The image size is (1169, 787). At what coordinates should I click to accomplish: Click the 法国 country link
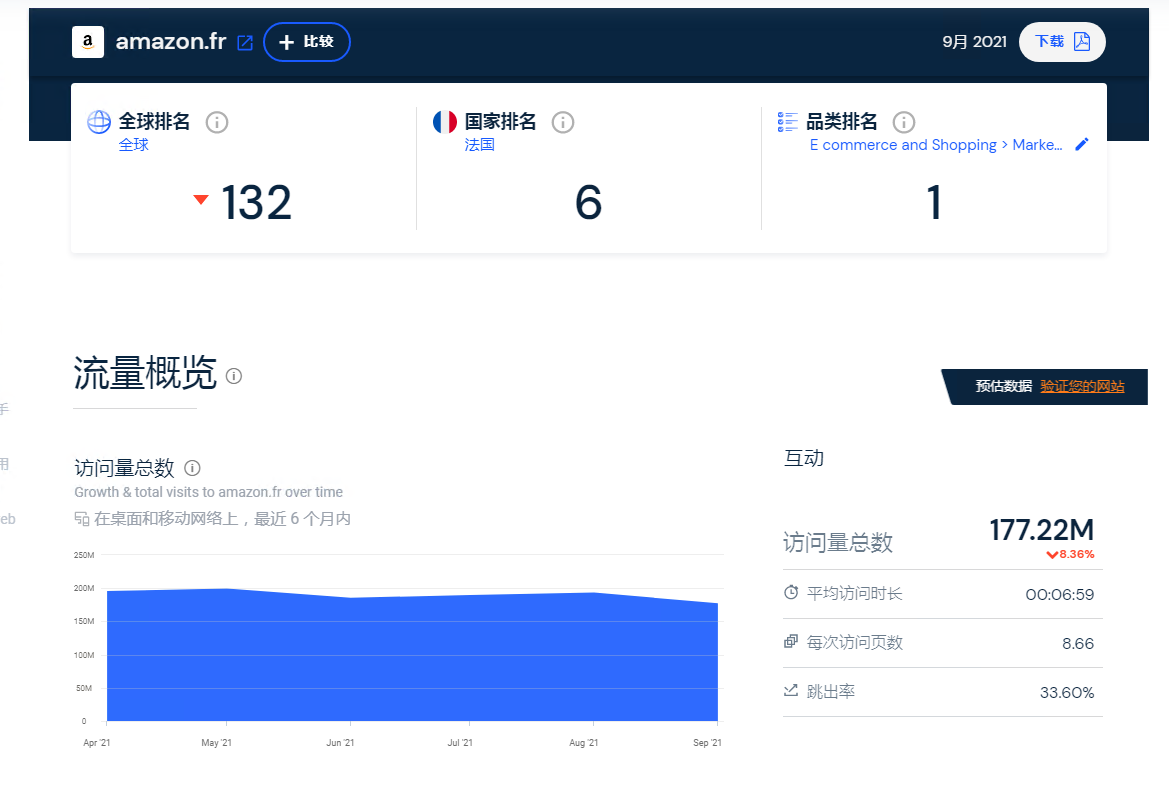(x=479, y=145)
